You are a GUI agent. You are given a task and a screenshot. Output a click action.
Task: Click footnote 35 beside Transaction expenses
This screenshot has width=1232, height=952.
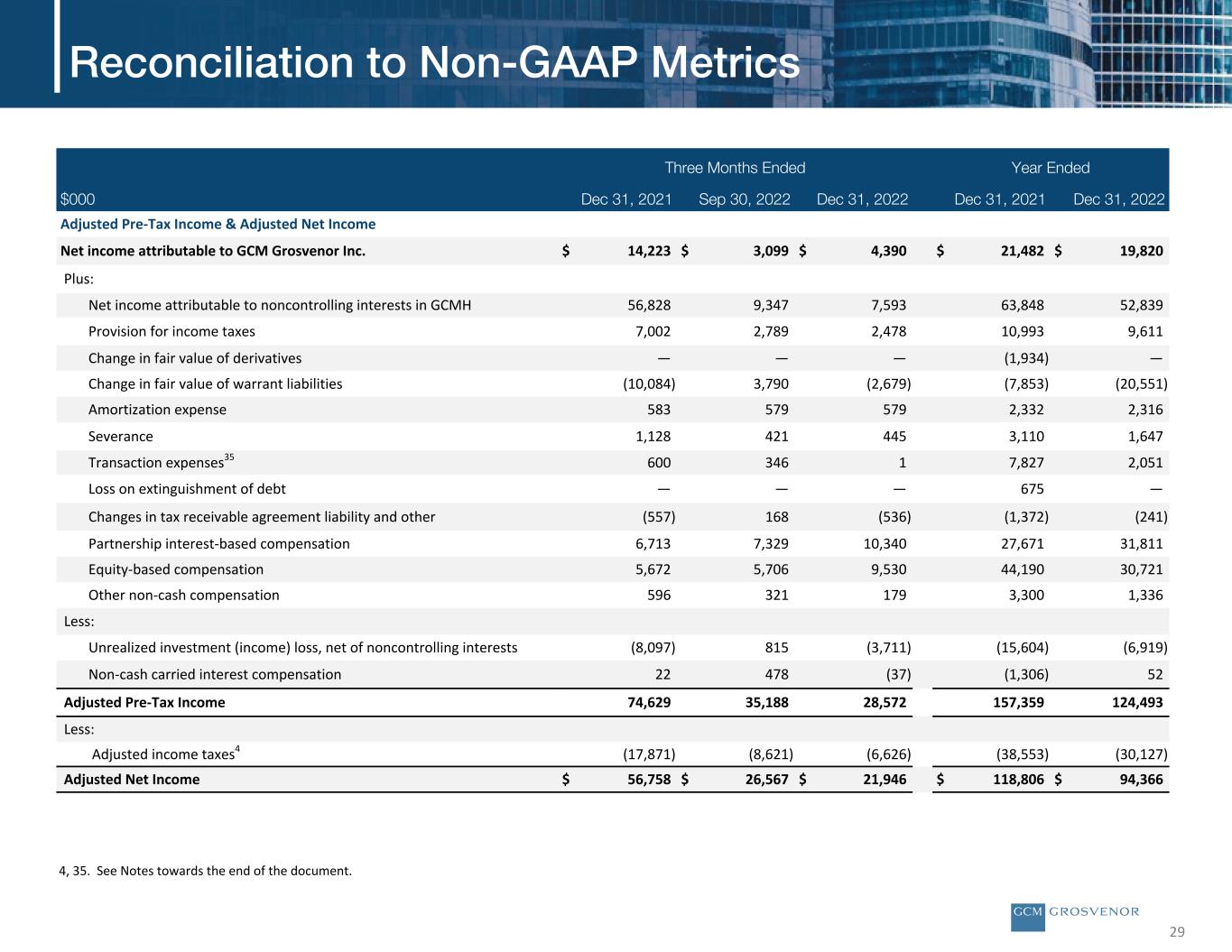point(229,458)
